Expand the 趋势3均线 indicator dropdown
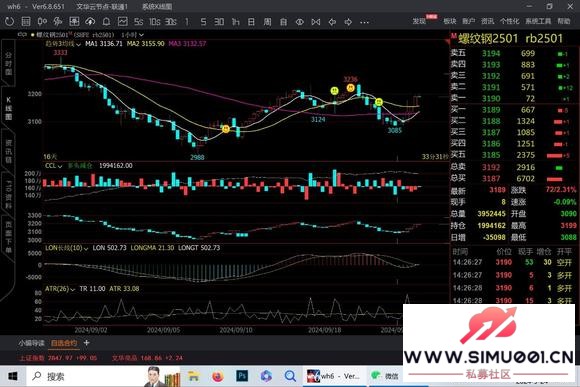Viewport: 580px width, 387px height. coord(63,44)
